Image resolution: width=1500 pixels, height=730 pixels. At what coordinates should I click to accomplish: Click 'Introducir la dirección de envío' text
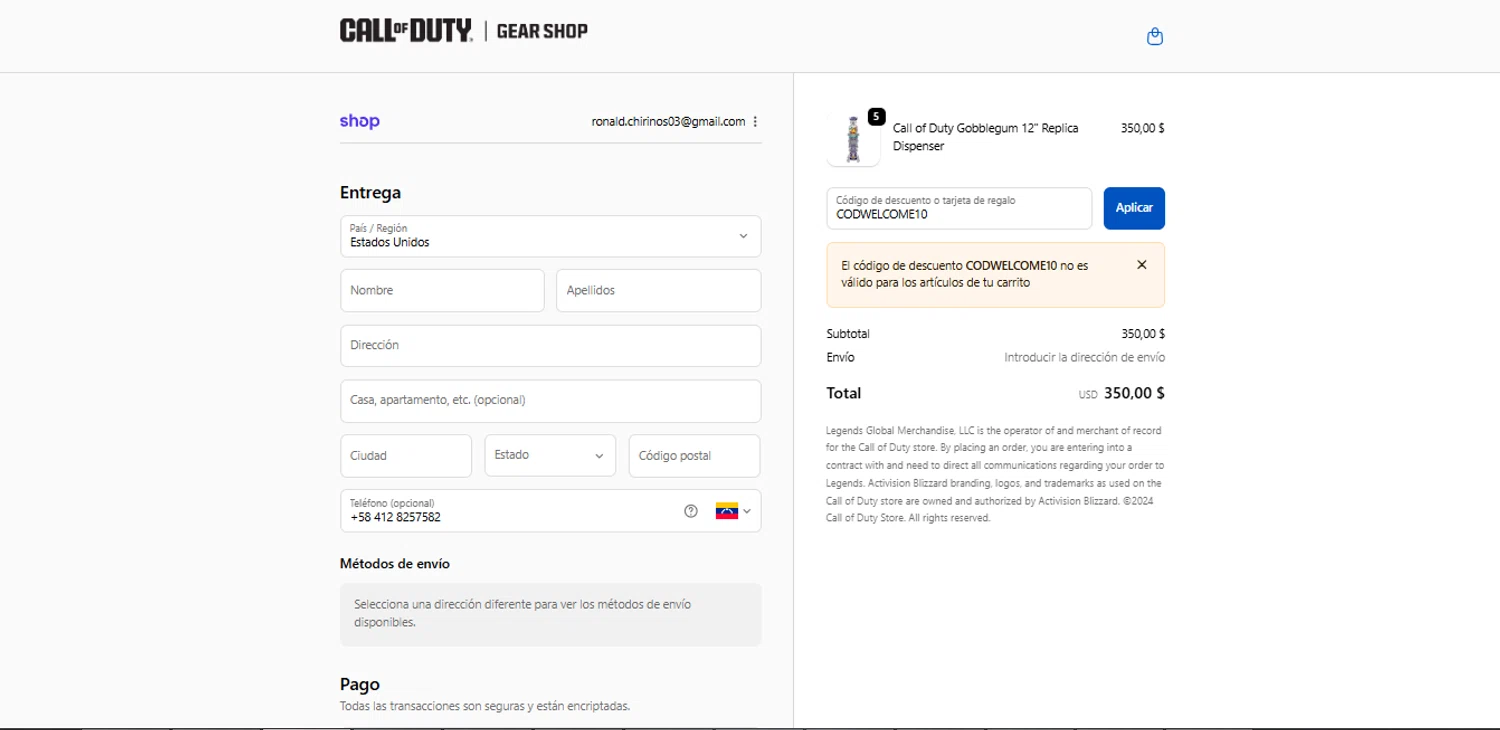point(1084,357)
